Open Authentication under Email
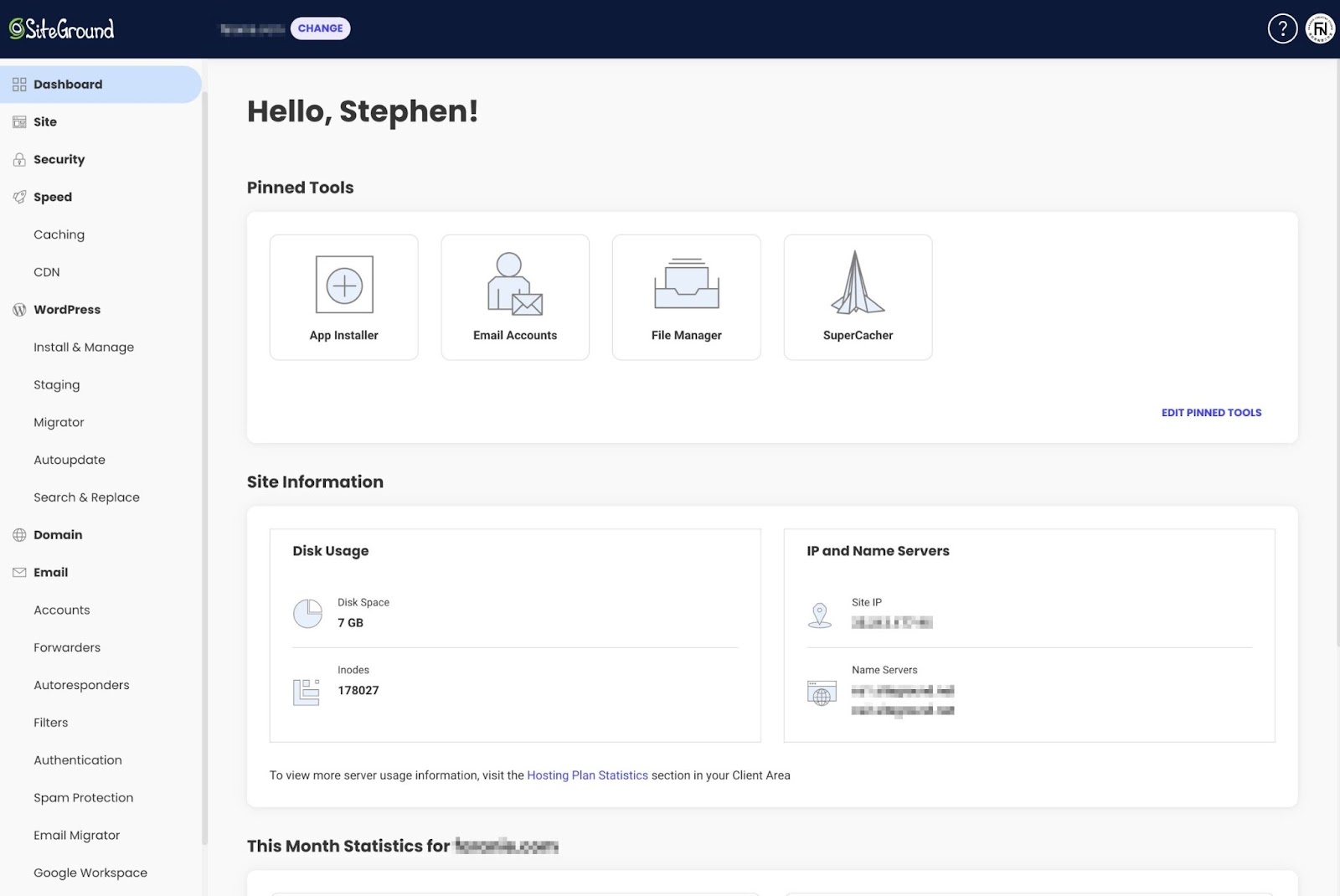The image size is (1340, 896). point(78,760)
